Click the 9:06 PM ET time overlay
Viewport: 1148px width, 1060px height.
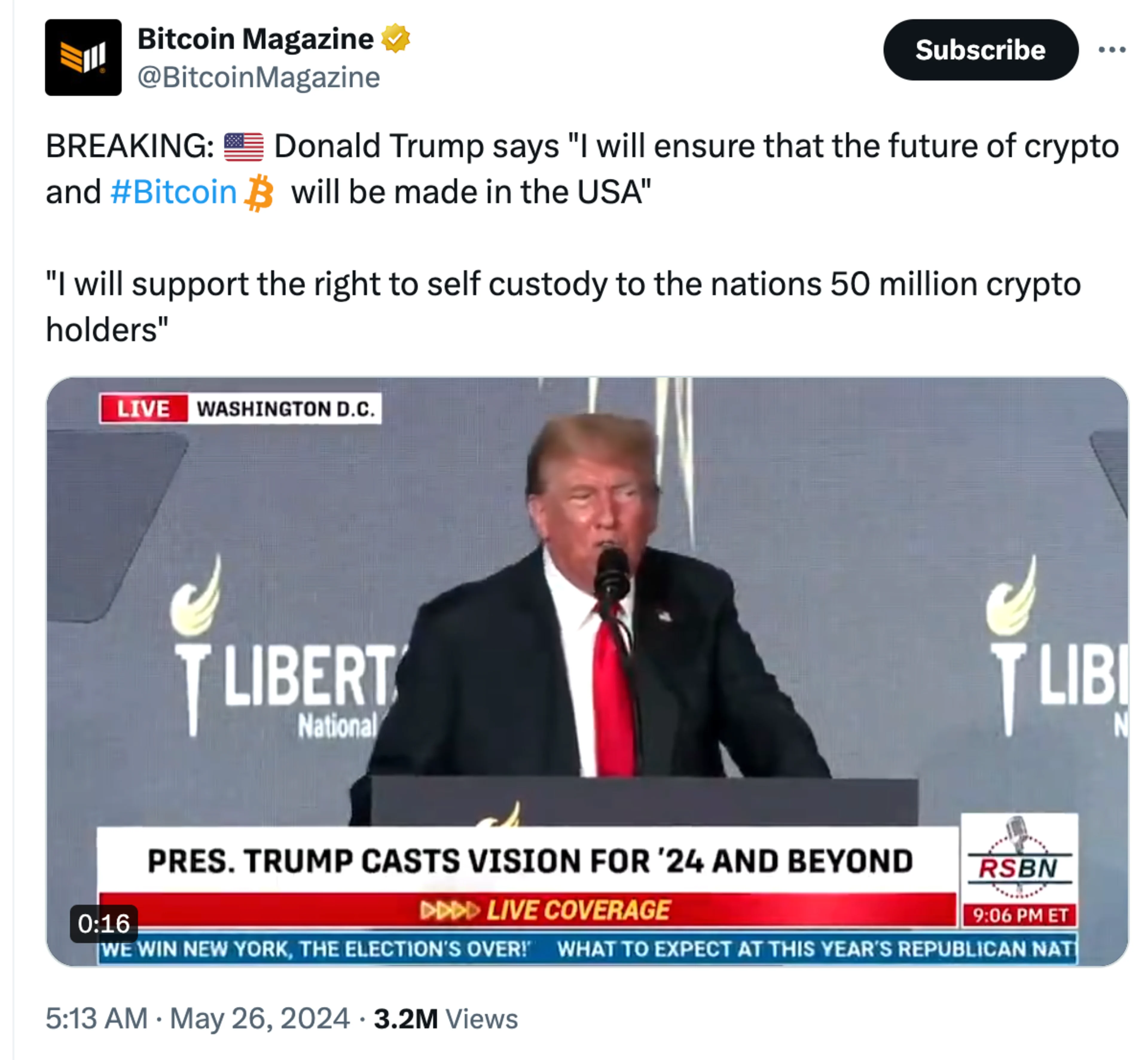point(1020,915)
